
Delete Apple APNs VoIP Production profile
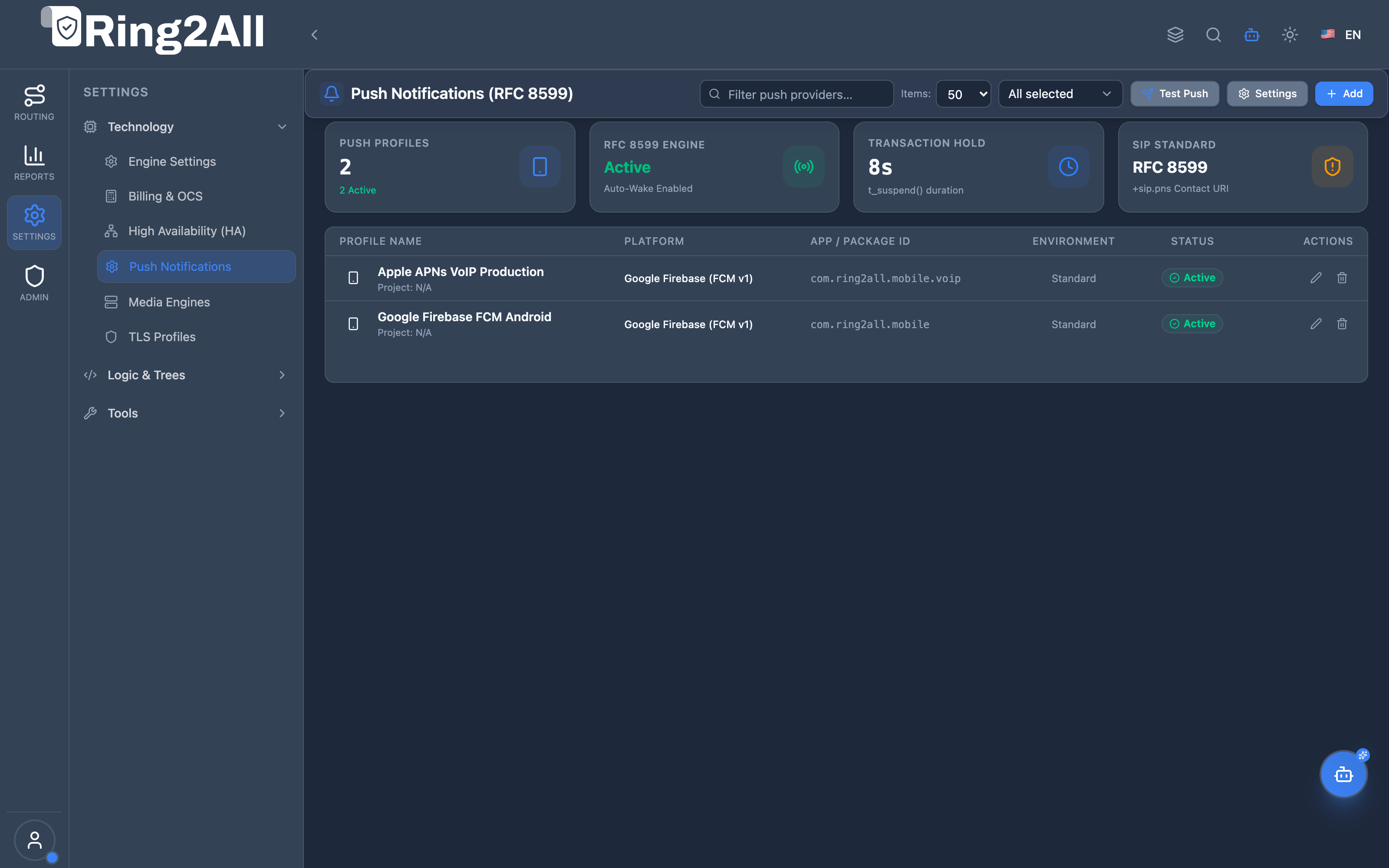pyautogui.click(x=1342, y=278)
